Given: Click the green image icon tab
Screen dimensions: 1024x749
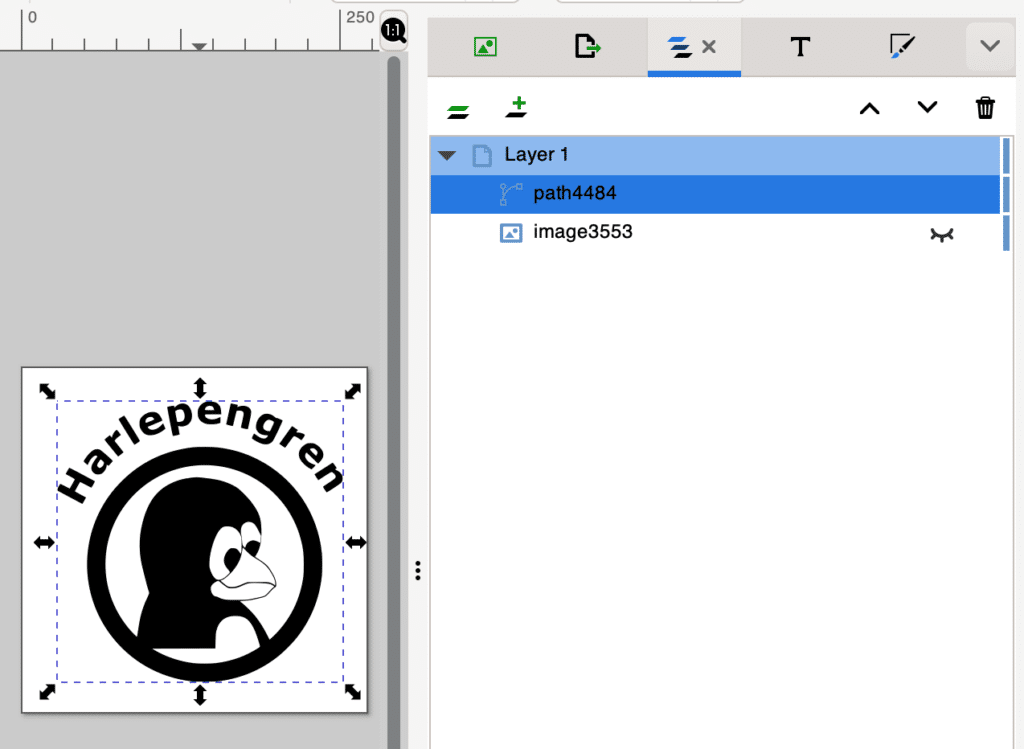Looking at the screenshot, I should (x=485, y=46).
